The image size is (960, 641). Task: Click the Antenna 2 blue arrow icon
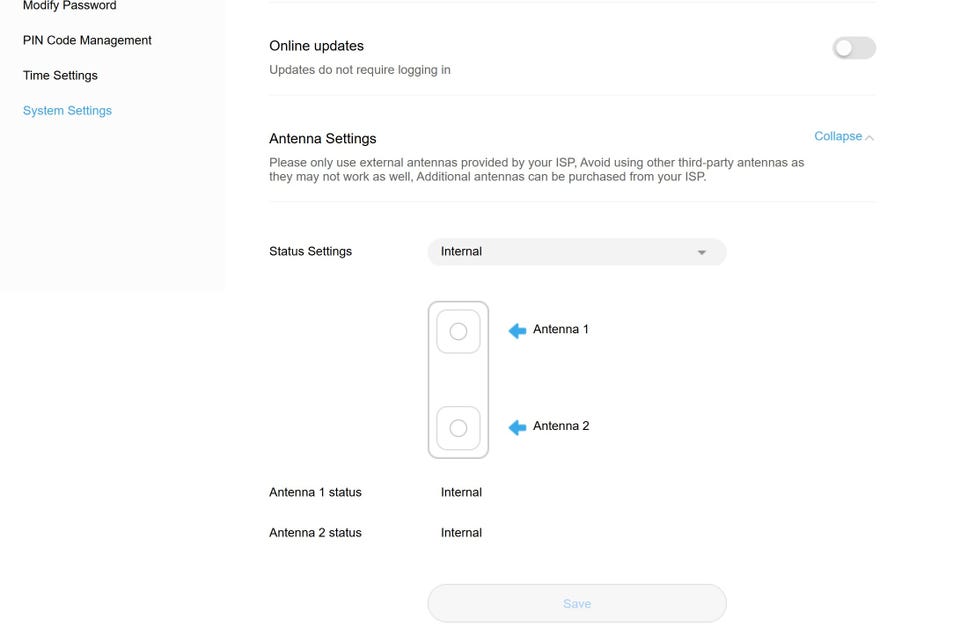pyautogui.click(x=517, y=428)
